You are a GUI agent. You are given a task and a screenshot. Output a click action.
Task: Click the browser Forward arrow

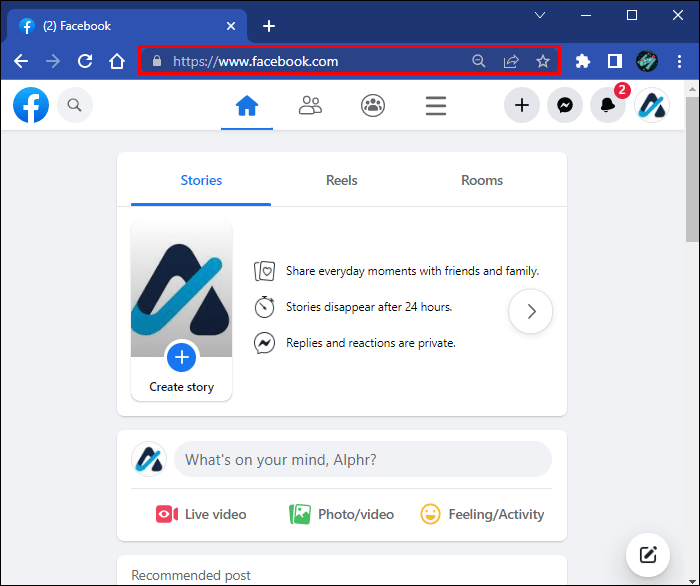click(53, 61)
